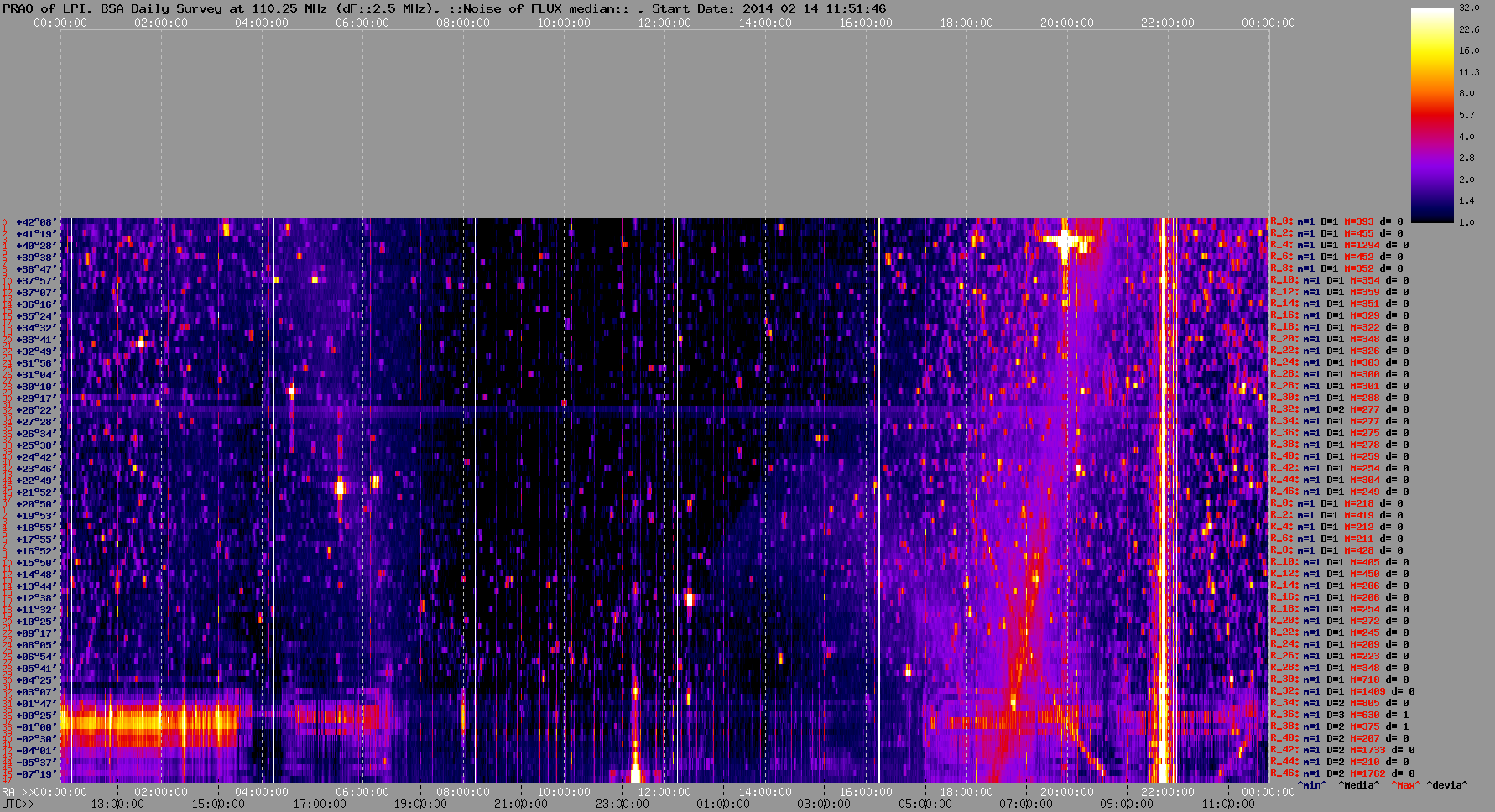Click the 22.6 color scale label

point(1469,29)
